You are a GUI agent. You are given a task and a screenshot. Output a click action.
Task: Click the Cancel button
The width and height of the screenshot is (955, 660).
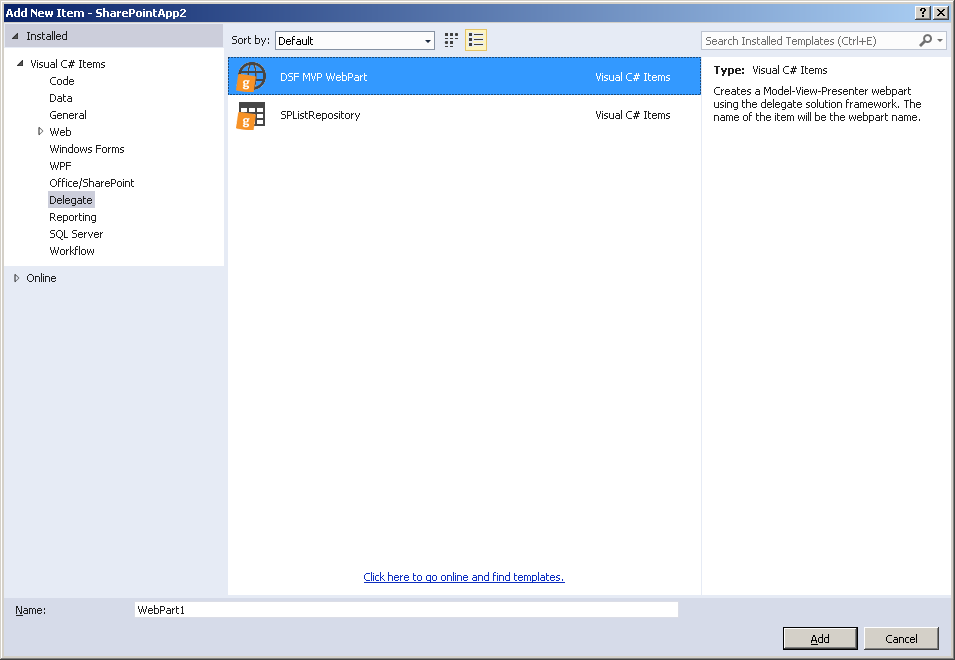pos(900,639)
